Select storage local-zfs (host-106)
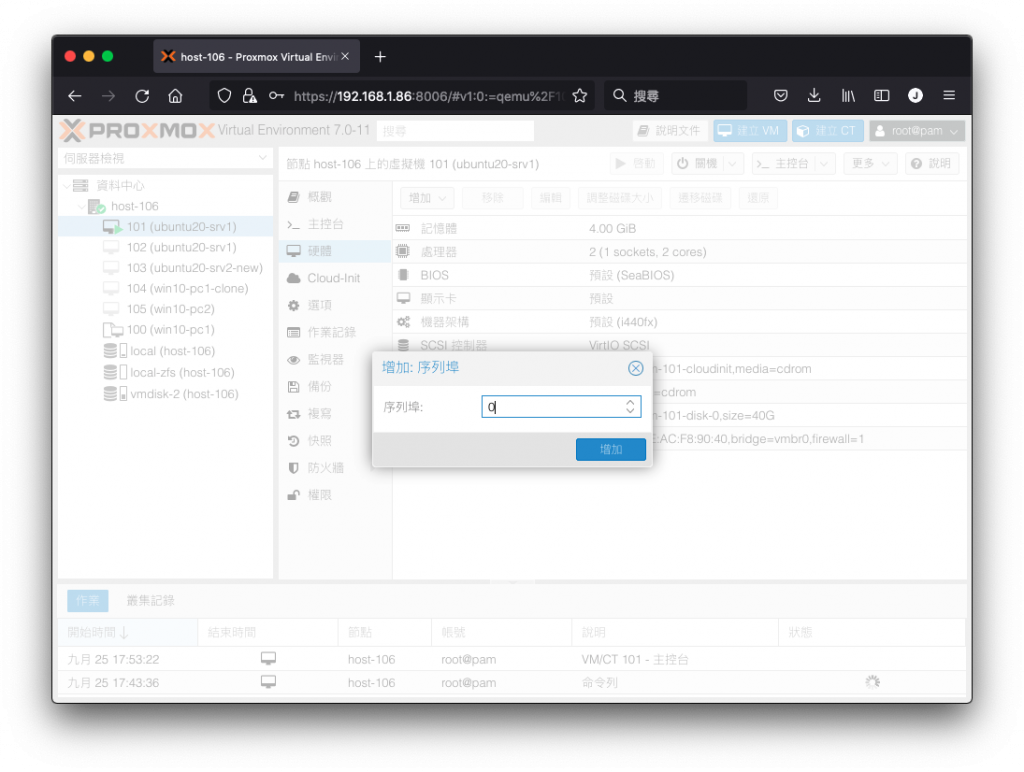Image resolution: width=1024 pixels, height=772 pixels. pyautogui.click(x=182, y=373)
